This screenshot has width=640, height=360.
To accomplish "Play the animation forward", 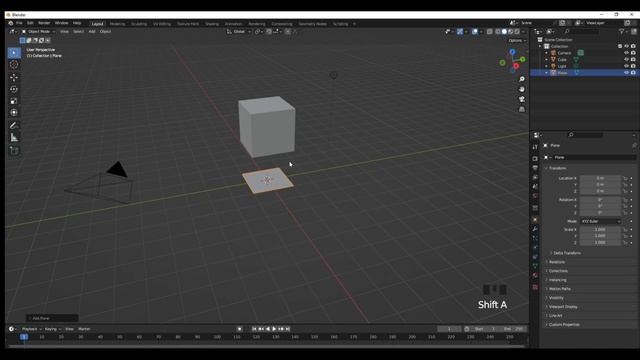I will click(274, 329).
